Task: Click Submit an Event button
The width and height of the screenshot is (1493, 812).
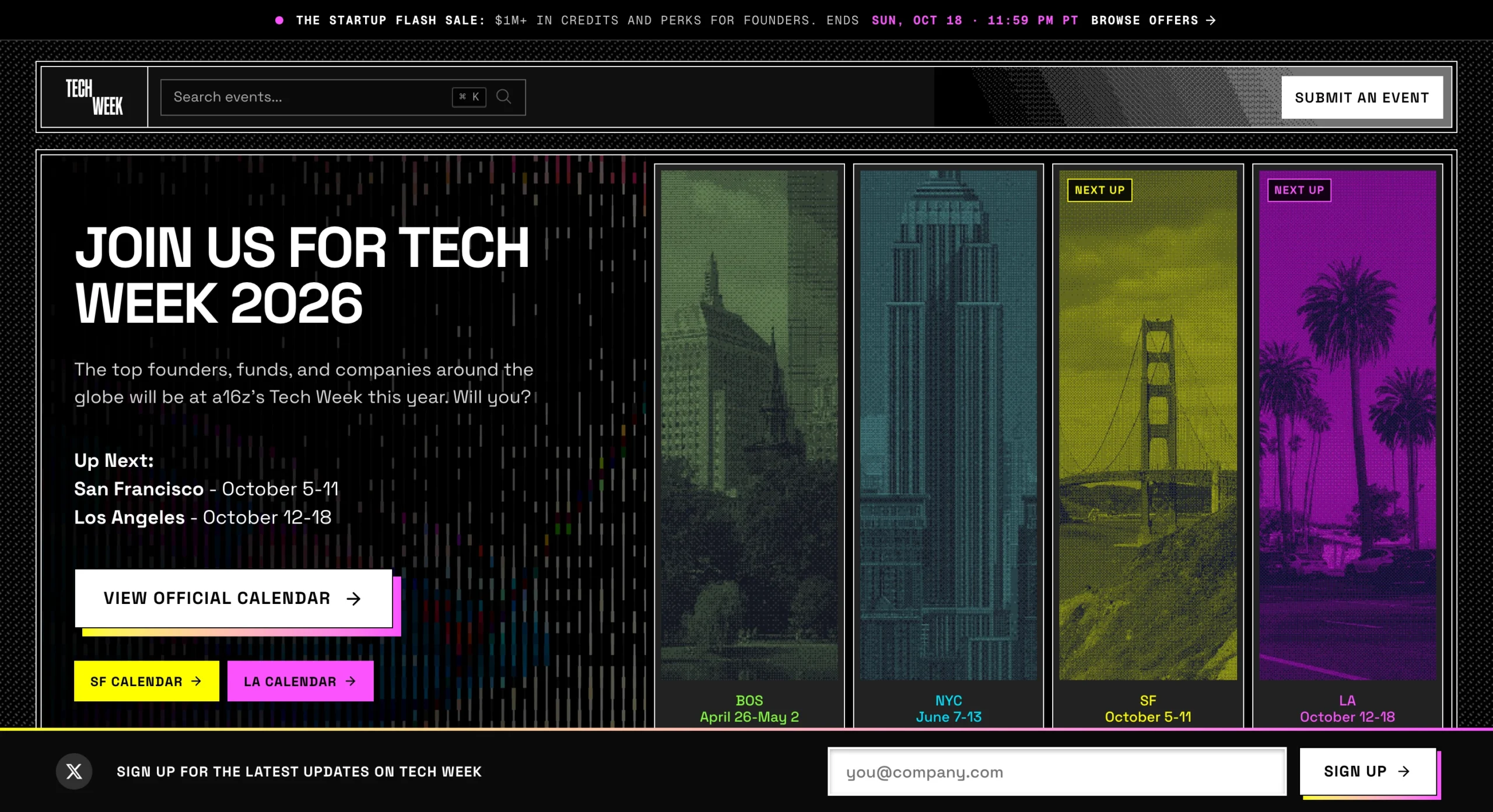Action: click(x=1362, y=97)
